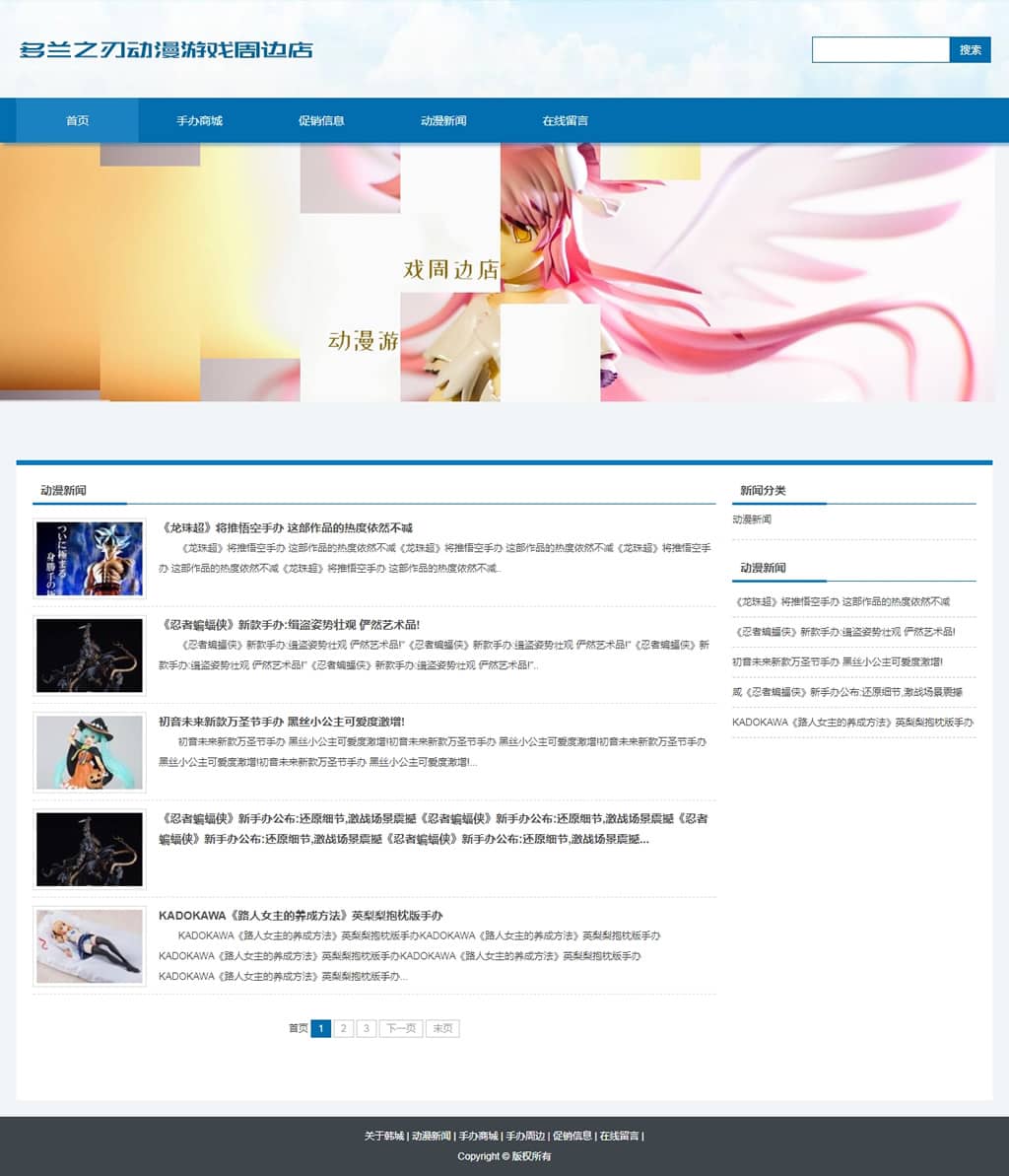Open the KADOKAWA pillow figure thumbnail
Image resolution: width=1009 pixels, height=1176 pixels.
pyautogui.click(x=90, y=946)
